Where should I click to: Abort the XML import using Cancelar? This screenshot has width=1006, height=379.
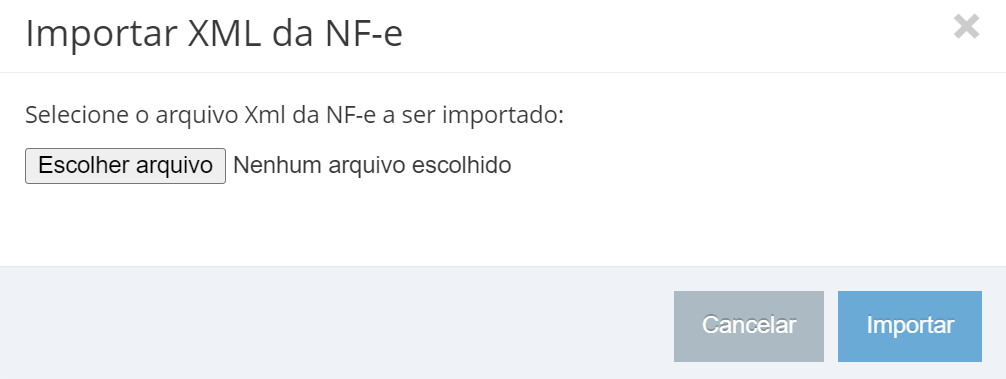coord(749,326)
